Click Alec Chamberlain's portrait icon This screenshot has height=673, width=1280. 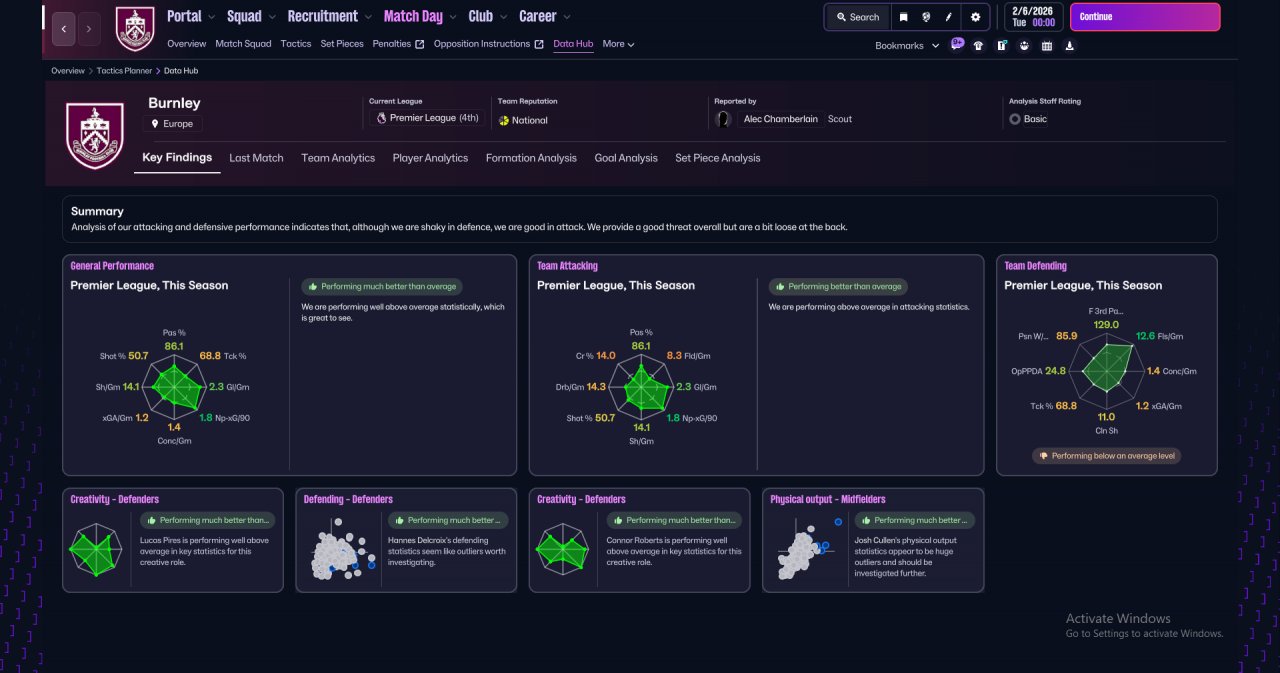coord(723,119)
